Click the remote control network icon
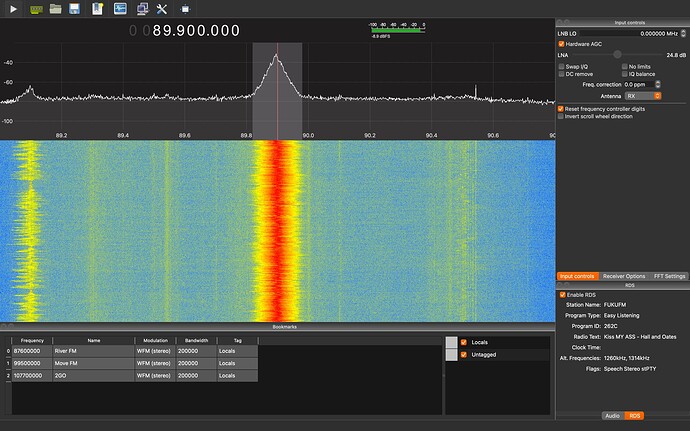 [144, 9]
